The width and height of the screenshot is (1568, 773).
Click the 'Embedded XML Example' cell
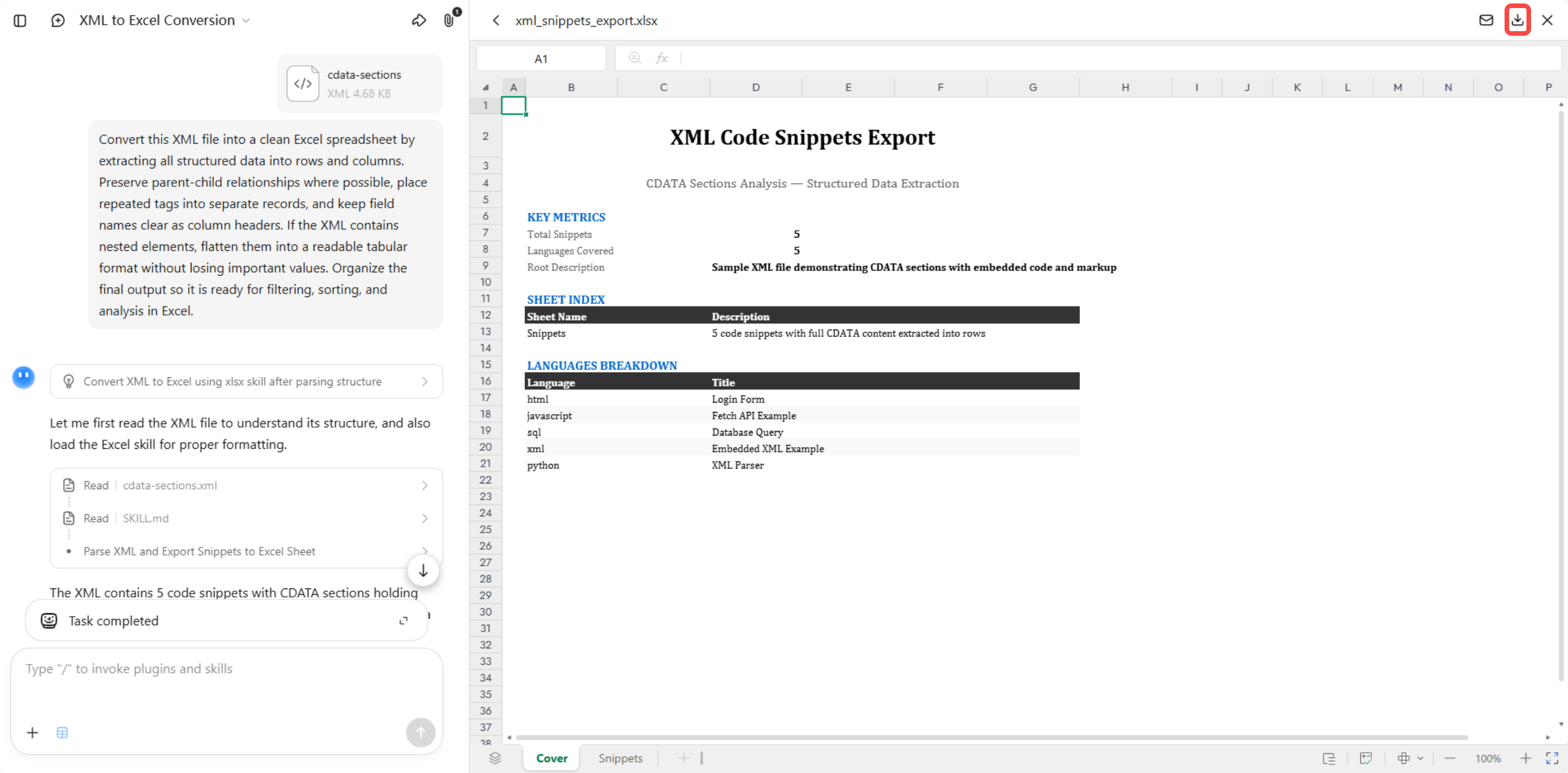[x=768, y=449]
